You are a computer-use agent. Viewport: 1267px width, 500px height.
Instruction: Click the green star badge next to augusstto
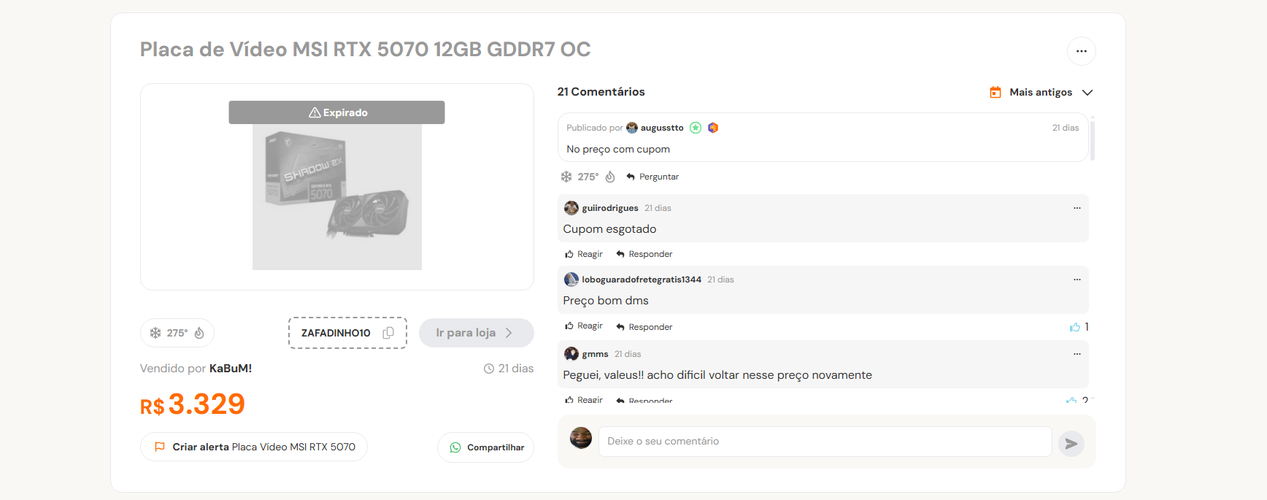[x=696, y=128]
